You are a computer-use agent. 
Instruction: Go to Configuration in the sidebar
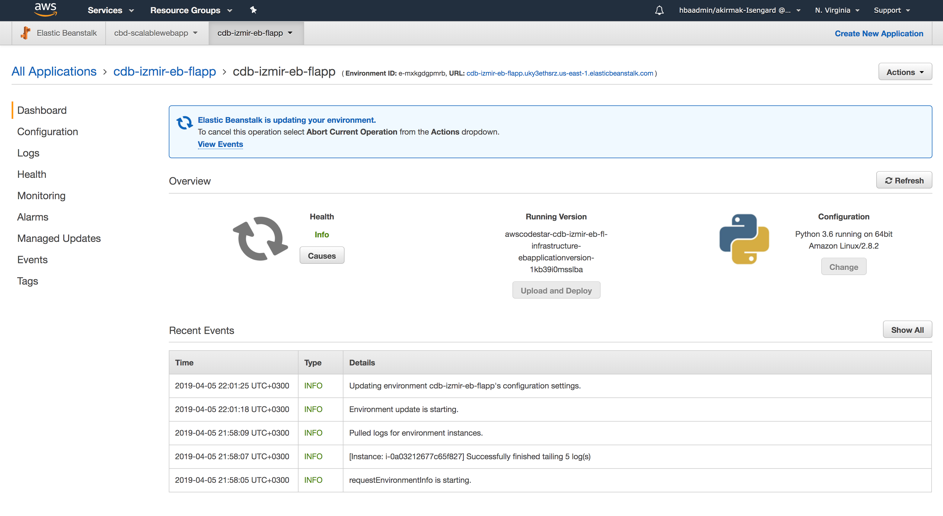(48, 132)
